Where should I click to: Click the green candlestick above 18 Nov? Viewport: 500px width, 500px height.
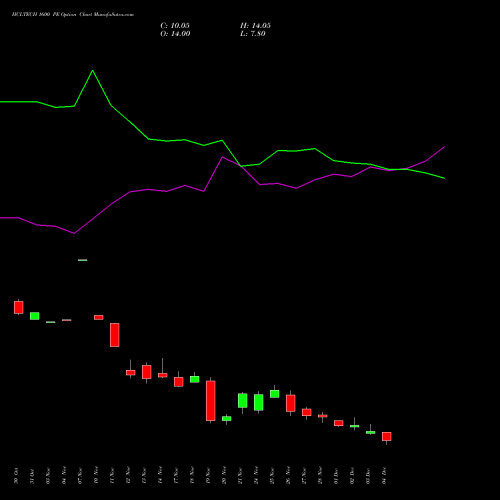point(195,379)
